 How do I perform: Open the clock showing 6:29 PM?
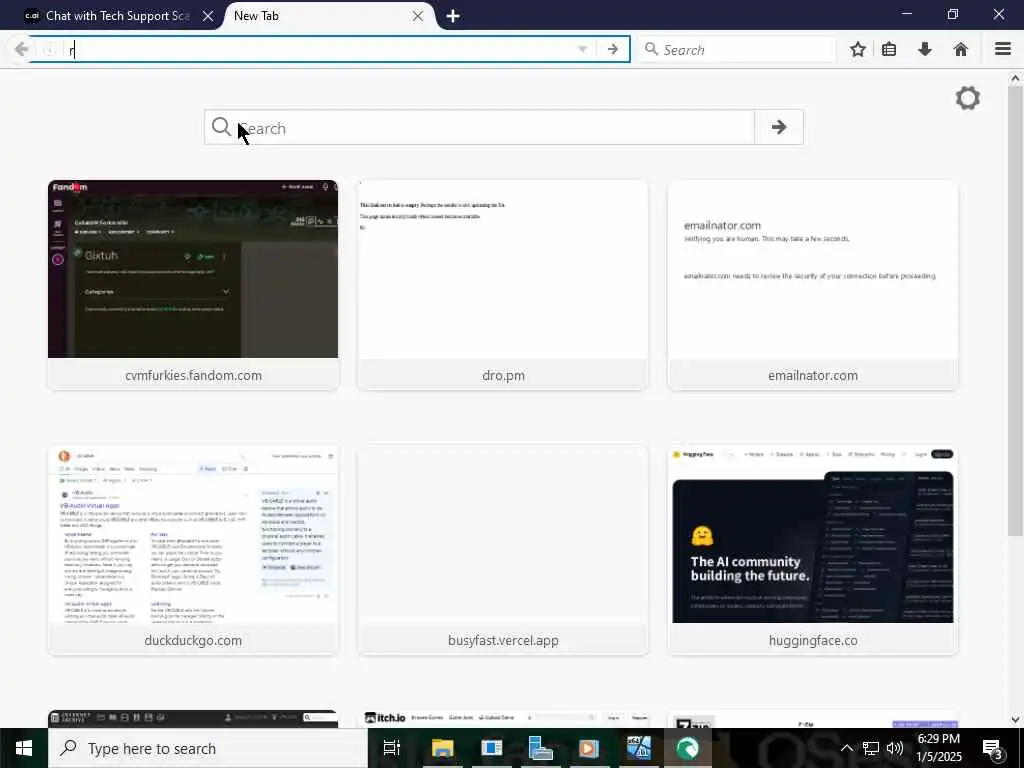(x=939, y=748)
